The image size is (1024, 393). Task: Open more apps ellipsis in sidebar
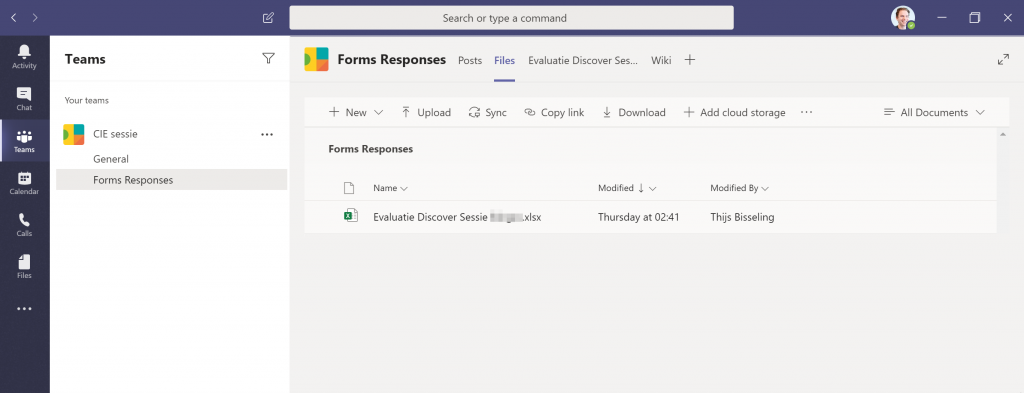point(24,309)
